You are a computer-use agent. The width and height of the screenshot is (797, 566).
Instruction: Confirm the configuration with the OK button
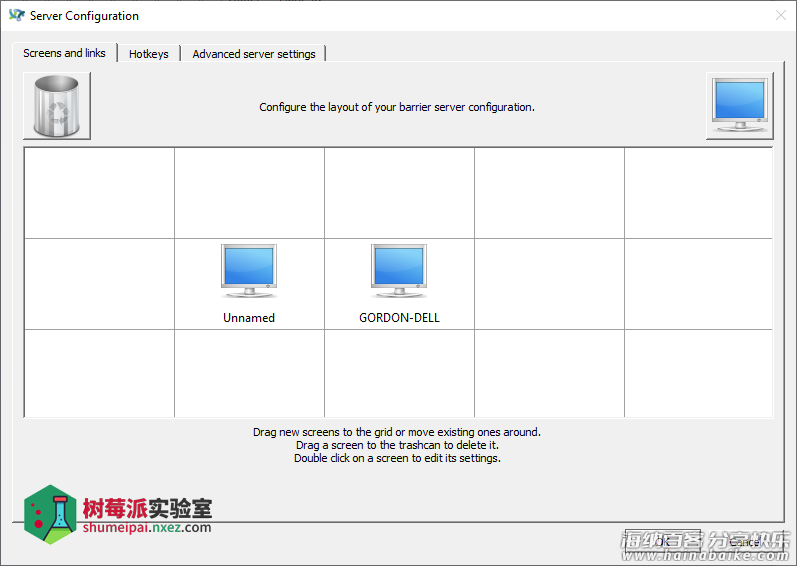click(x=662, y=542)
